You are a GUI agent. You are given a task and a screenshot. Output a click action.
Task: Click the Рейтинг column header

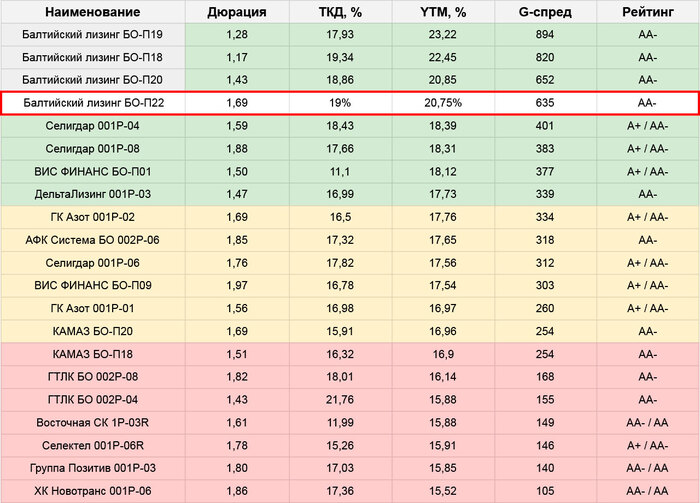point(646,12)
